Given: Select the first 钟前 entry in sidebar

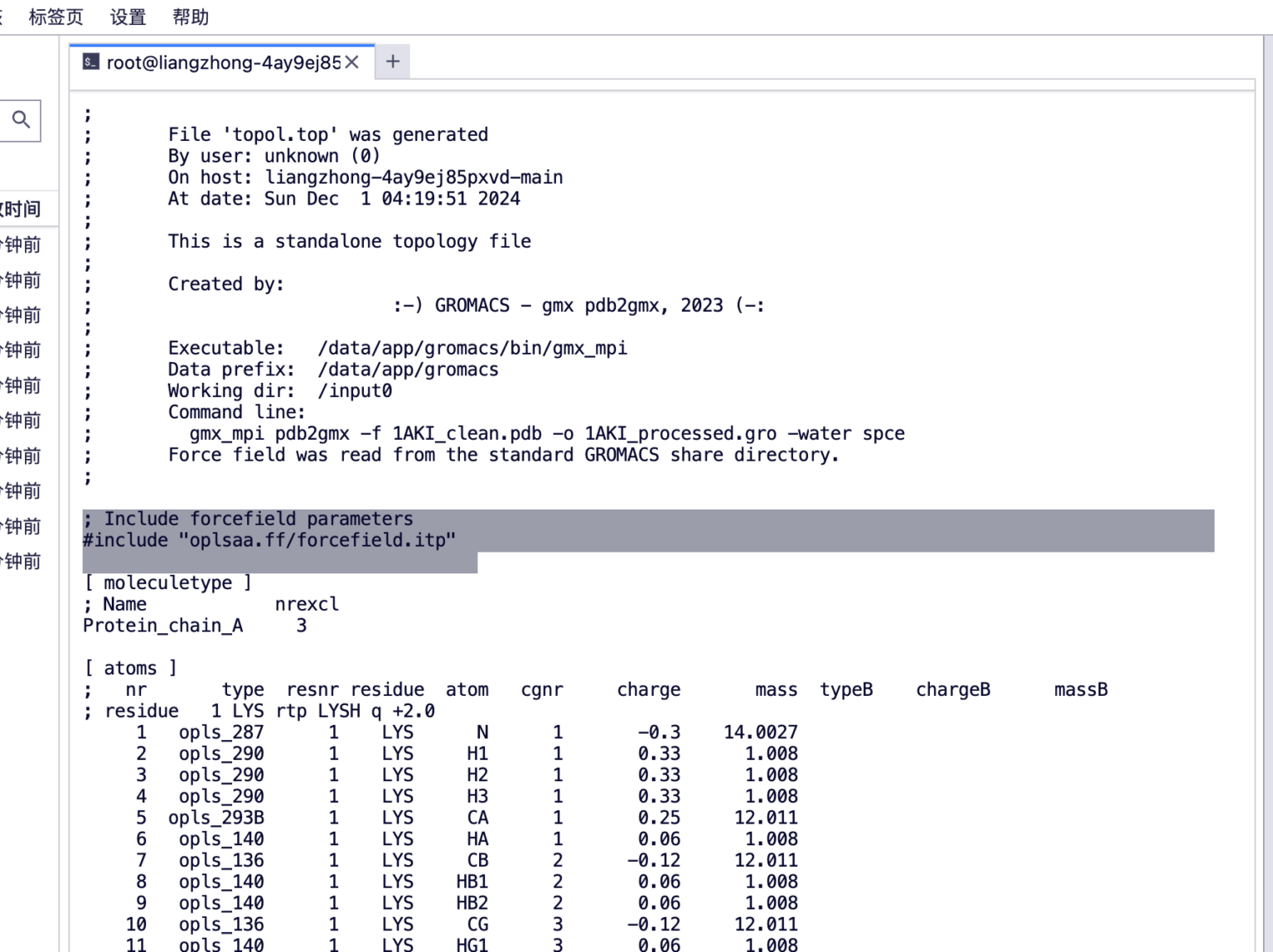Looking at the screenshot, I should 22,244.
